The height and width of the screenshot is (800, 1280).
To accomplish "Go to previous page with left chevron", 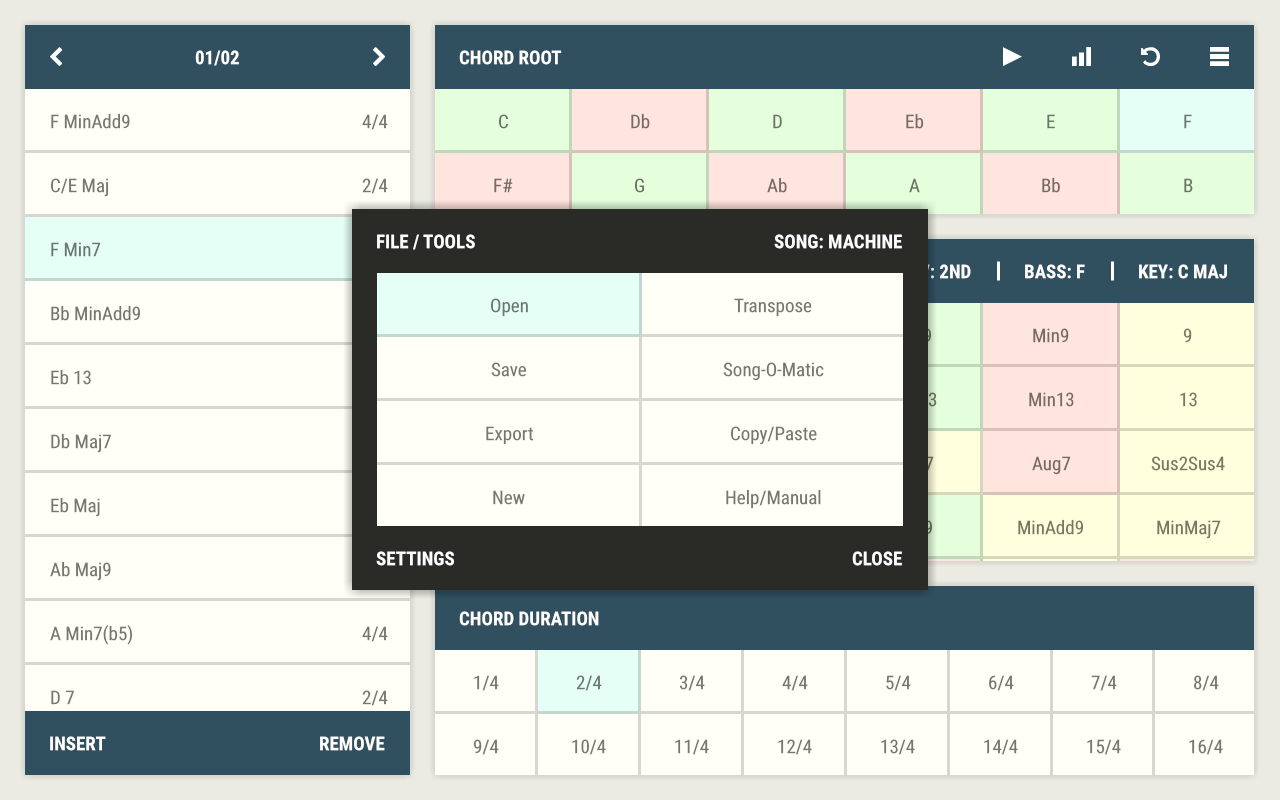I will pos(57,57).
